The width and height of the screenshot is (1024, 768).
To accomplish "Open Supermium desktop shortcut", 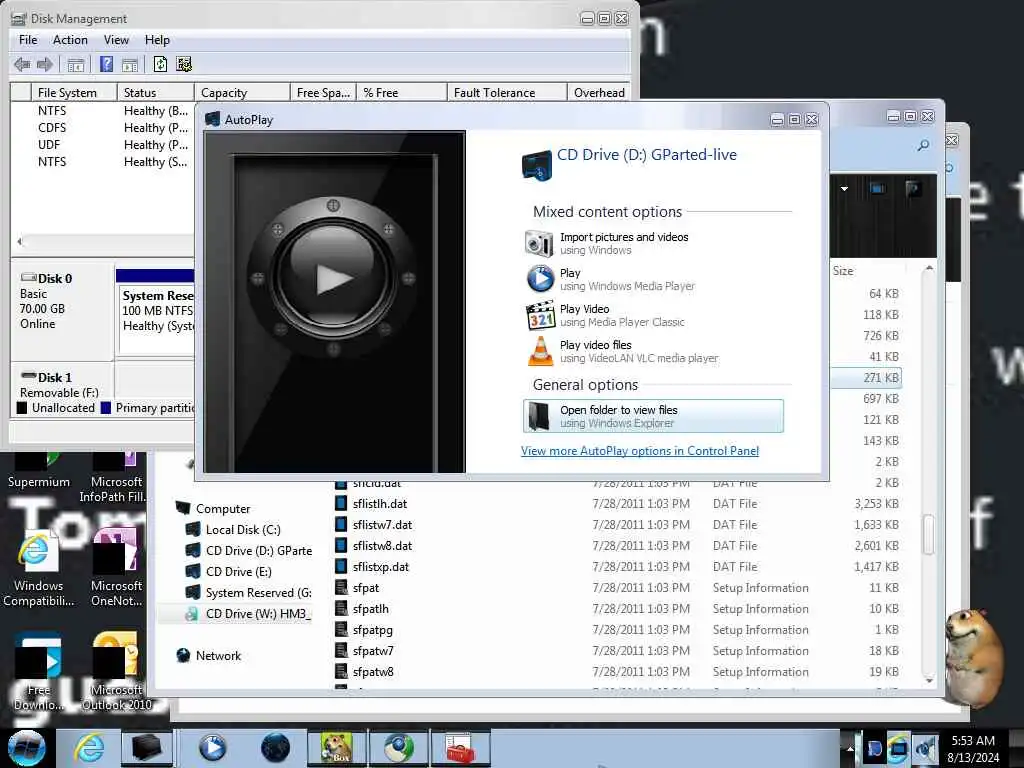I will pyautogui.click(x=39, y=470).
